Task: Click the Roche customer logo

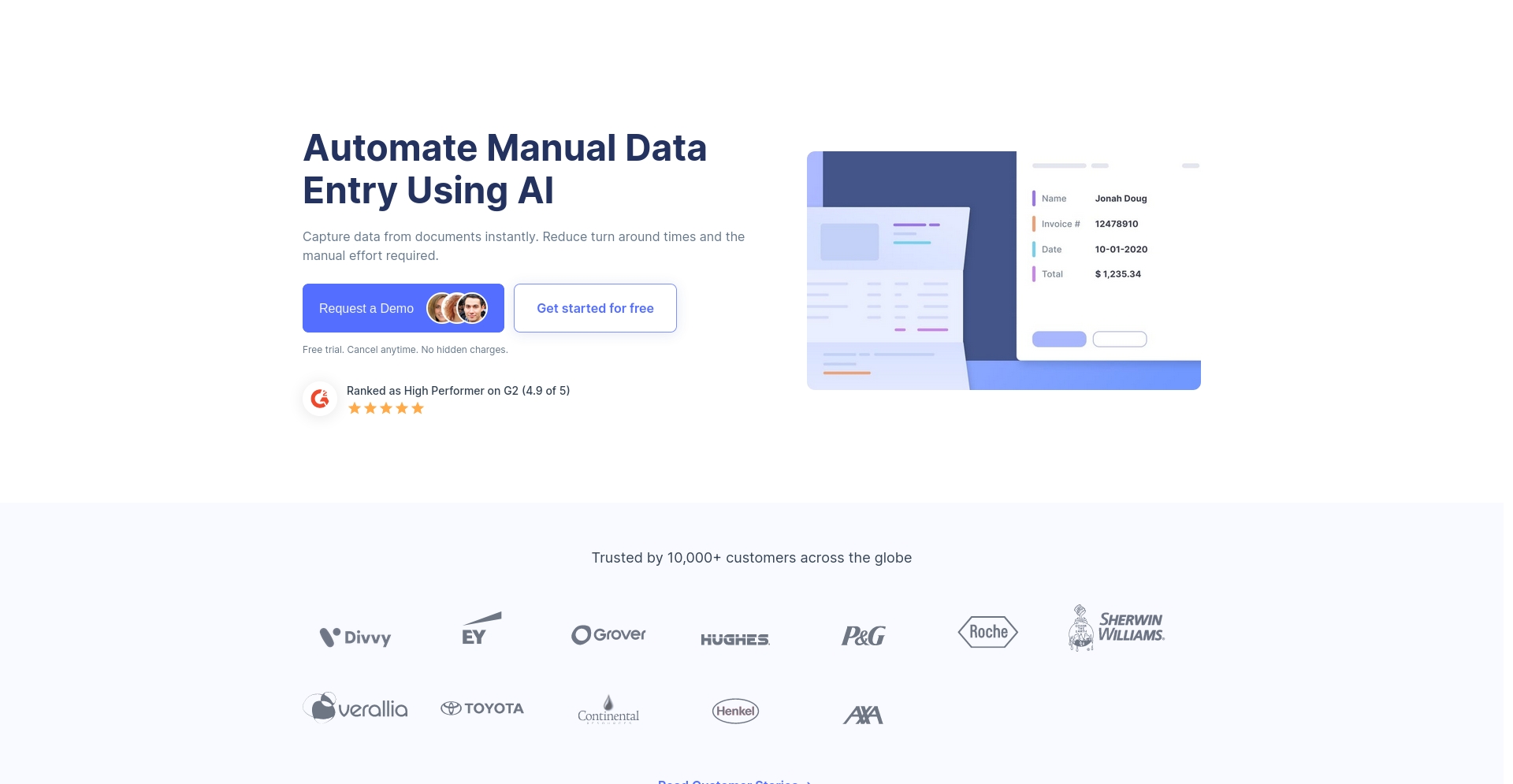Action: click(x=988, y=632)
